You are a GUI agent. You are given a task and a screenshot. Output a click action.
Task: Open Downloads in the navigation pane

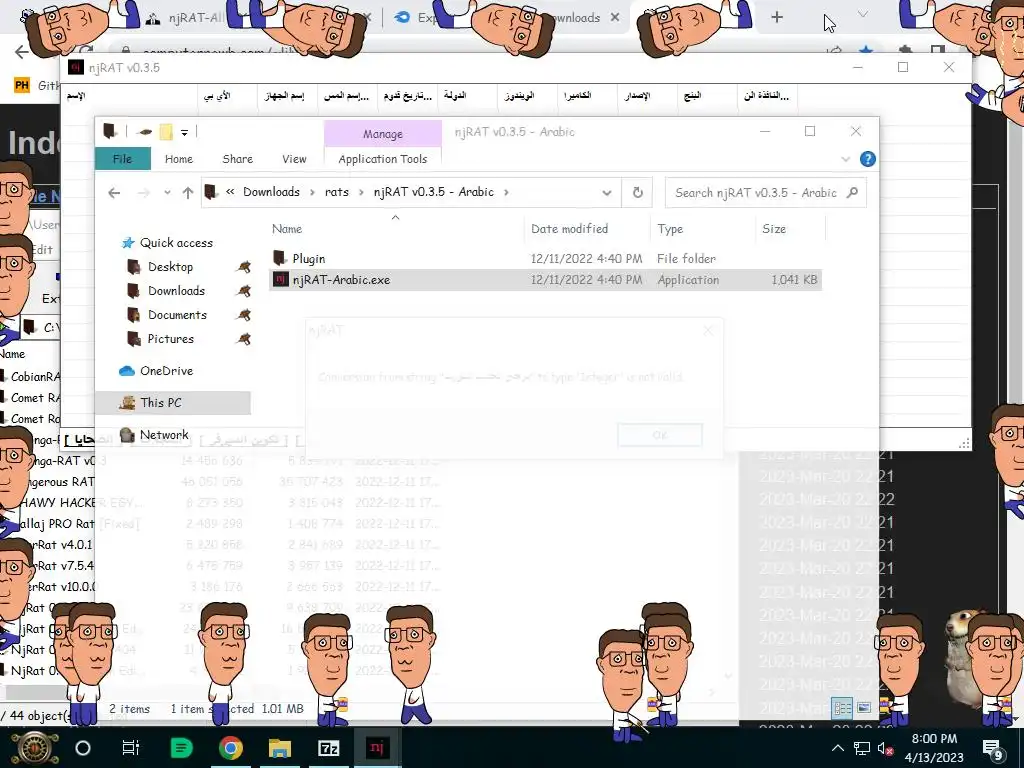click(x=176, y=291)
